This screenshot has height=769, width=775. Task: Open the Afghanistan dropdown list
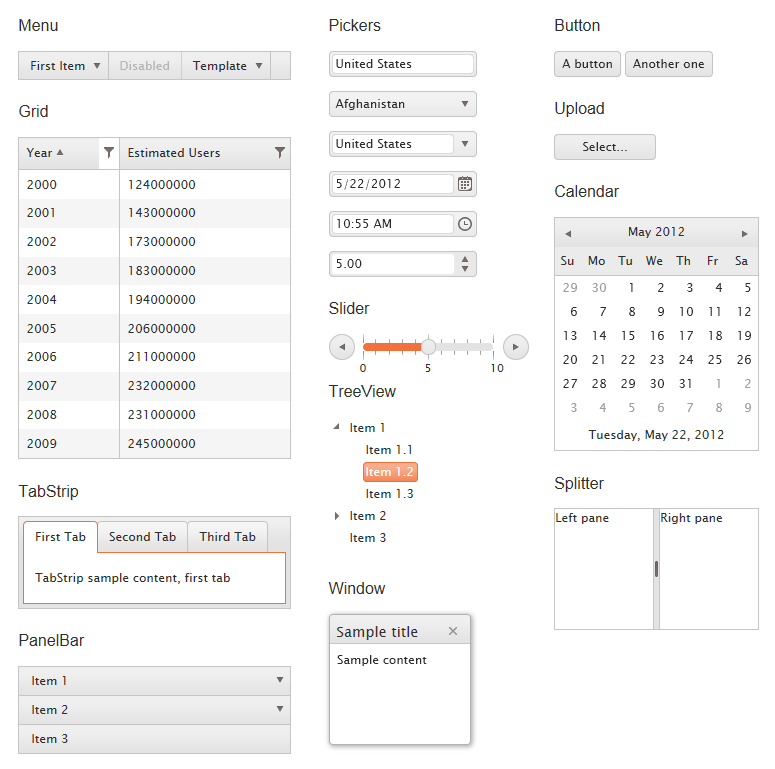(x=403, y=104)
